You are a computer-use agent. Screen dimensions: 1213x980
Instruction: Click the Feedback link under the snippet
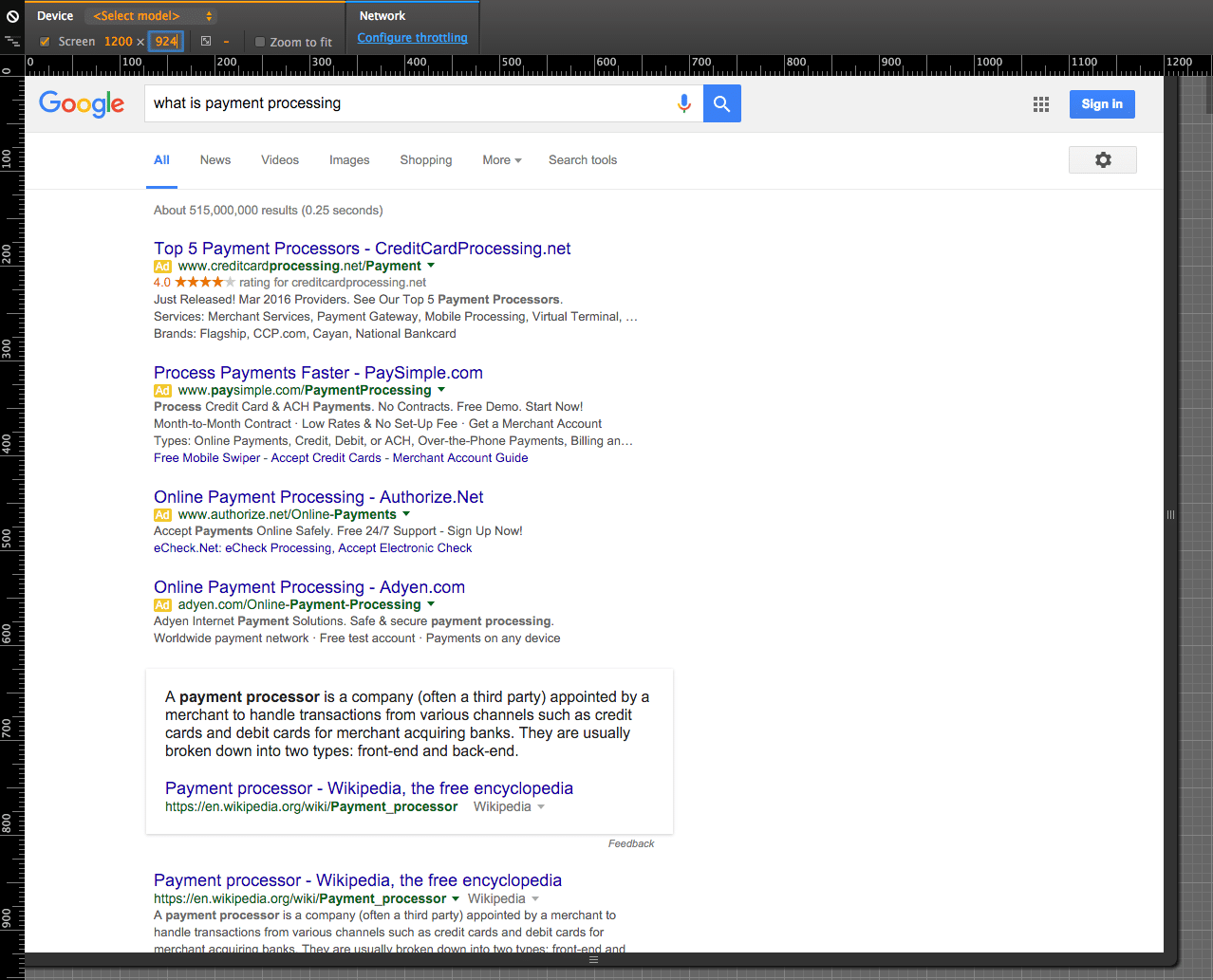[631, 843]
